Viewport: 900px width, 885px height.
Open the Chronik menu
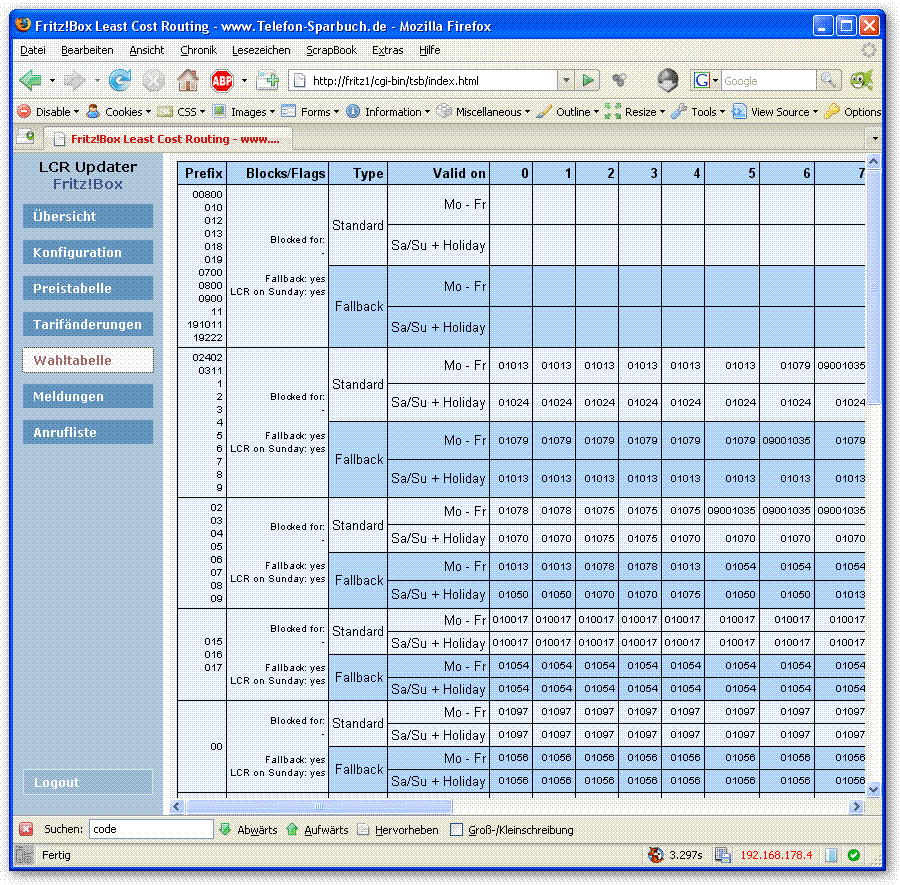(198, 50)
